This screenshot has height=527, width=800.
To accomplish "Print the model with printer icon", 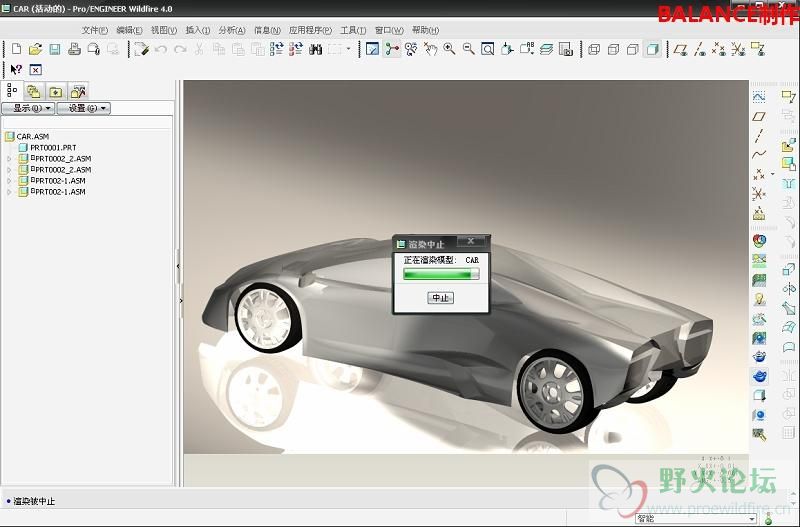I will tap(74, 49).
